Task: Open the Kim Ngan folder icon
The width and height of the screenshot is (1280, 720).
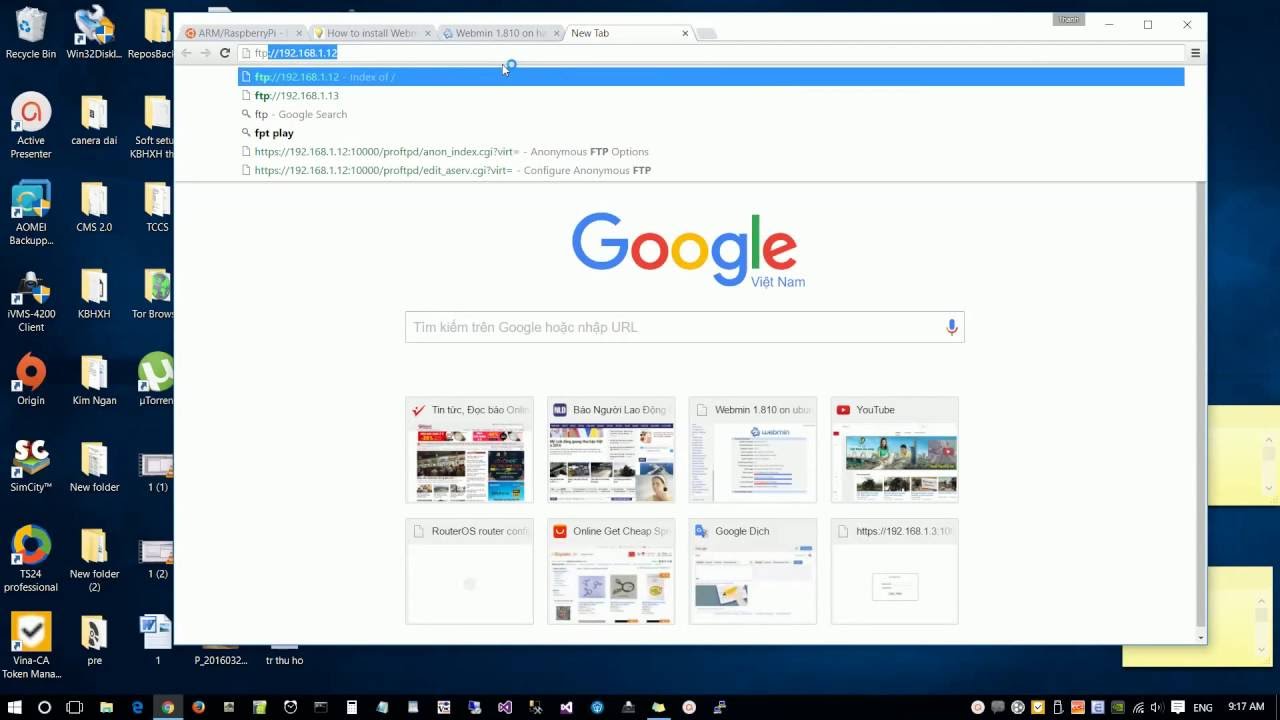Action: 94,380
